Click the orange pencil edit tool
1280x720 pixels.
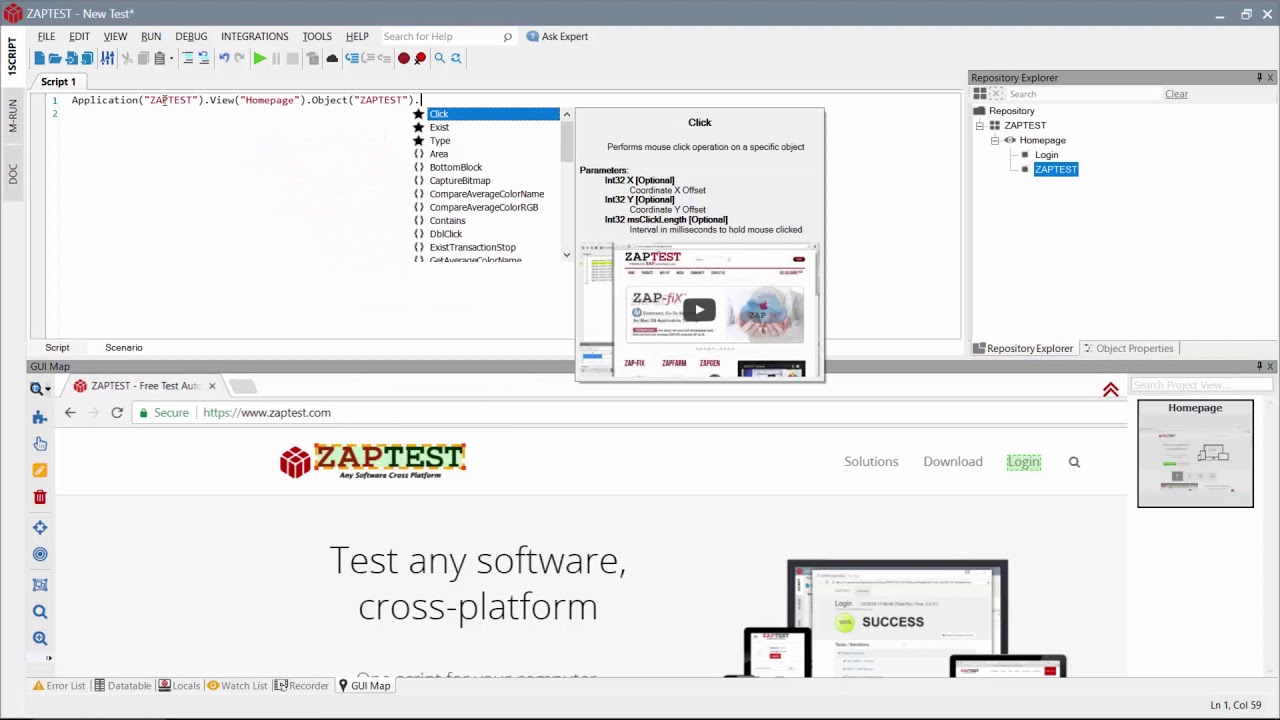tap(40, 470)
